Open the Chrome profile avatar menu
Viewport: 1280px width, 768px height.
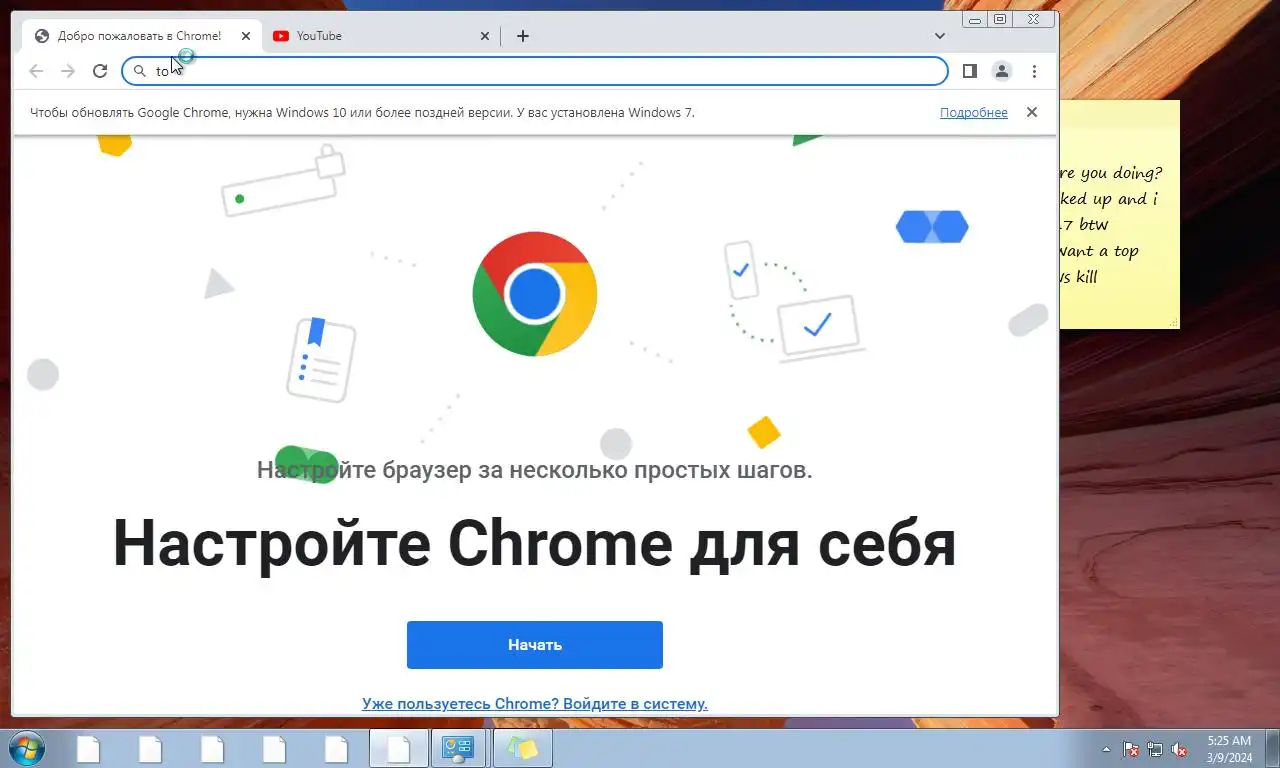(x=1001, y=71)
